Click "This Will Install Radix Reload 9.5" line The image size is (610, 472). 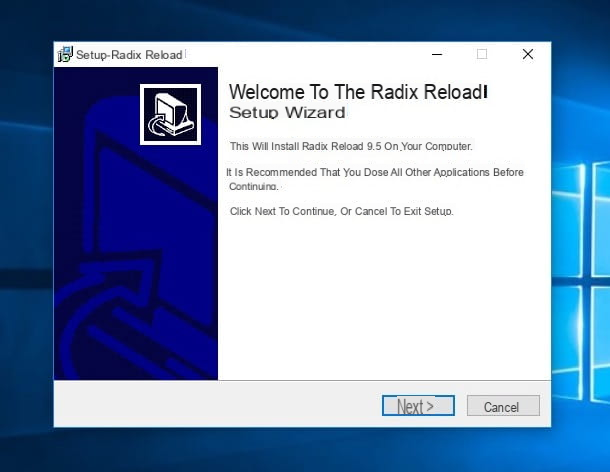pyautogui.click(x=351, y=146)
